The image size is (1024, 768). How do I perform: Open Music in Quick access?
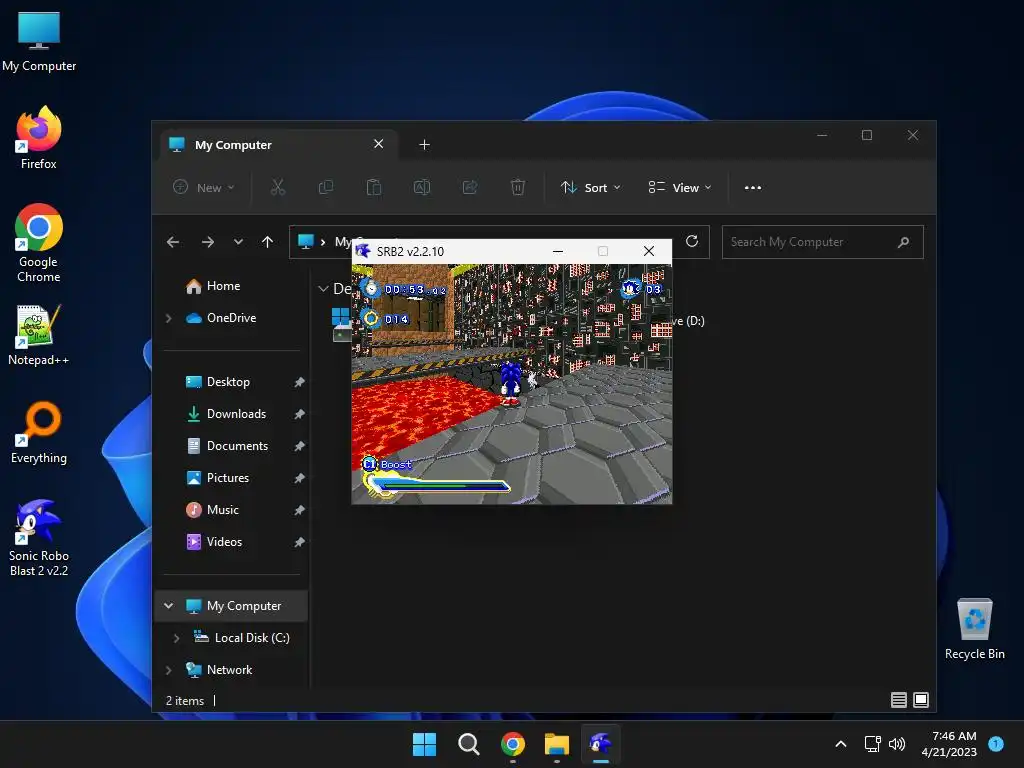(x=213, y=510)
